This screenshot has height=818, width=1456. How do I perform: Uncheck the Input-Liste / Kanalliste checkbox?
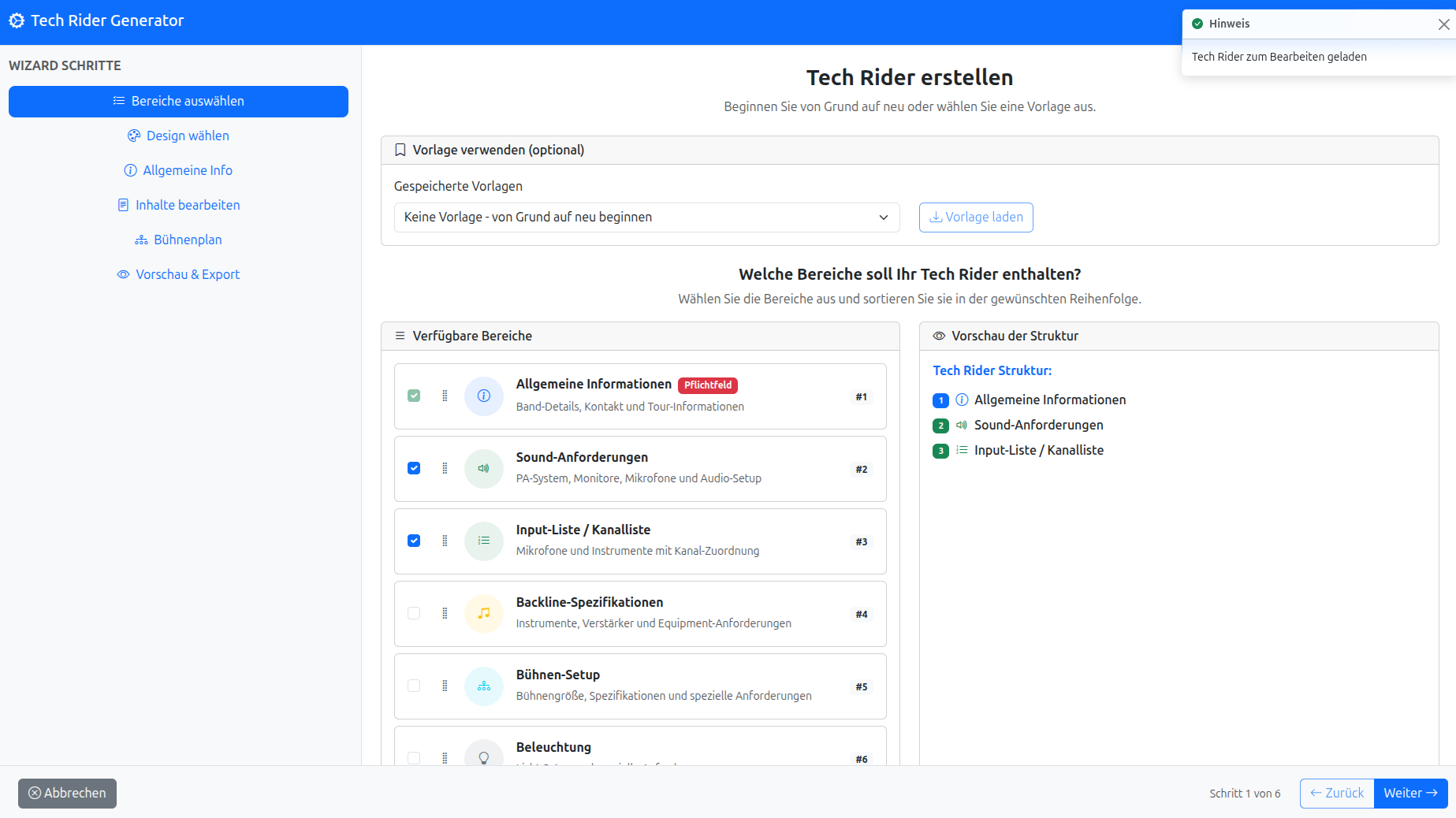point(414,541)
